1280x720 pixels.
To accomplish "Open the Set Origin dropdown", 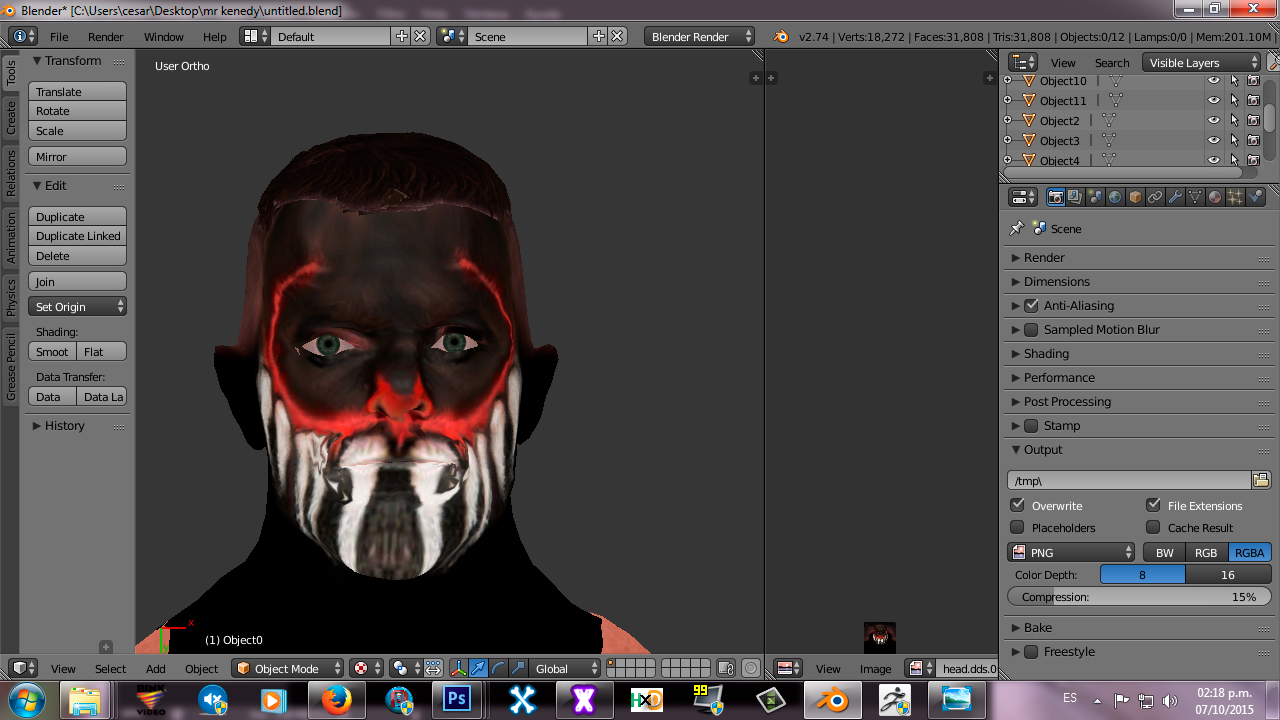I will click(x=77, y=306).
